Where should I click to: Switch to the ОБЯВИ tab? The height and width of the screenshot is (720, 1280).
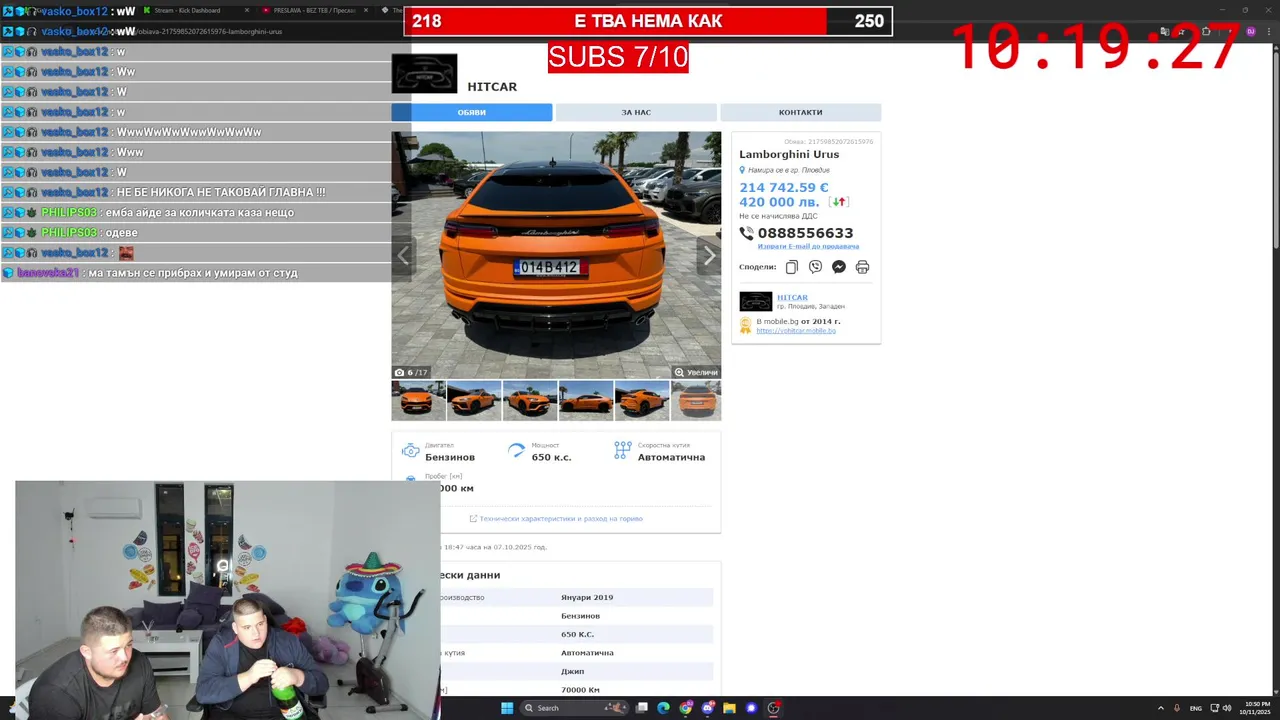(472, 112)
